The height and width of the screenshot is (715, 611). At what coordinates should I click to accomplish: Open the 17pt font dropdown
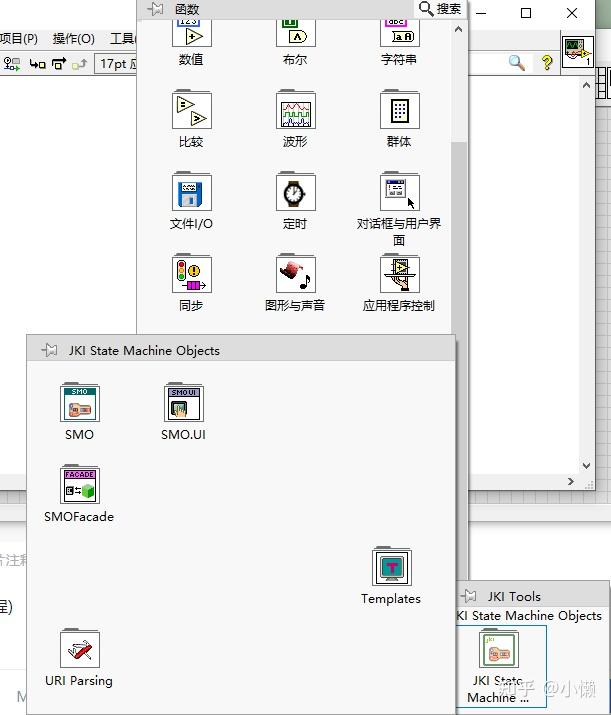pyautogui.click(x=116, y=63)
